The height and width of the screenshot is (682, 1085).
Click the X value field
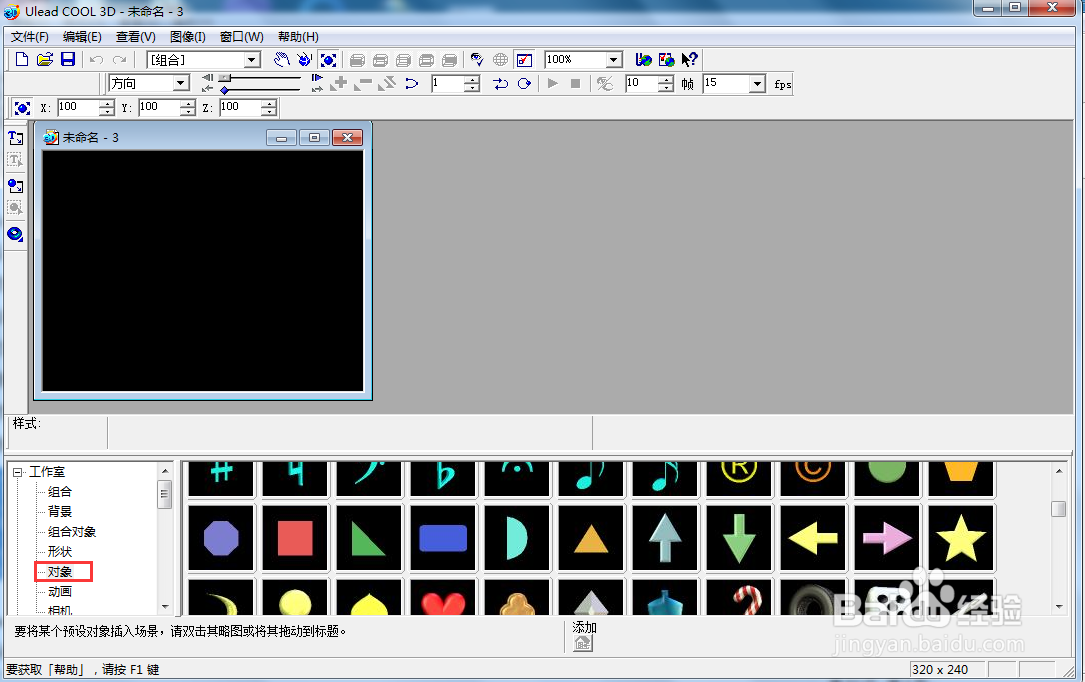point(78,107)
